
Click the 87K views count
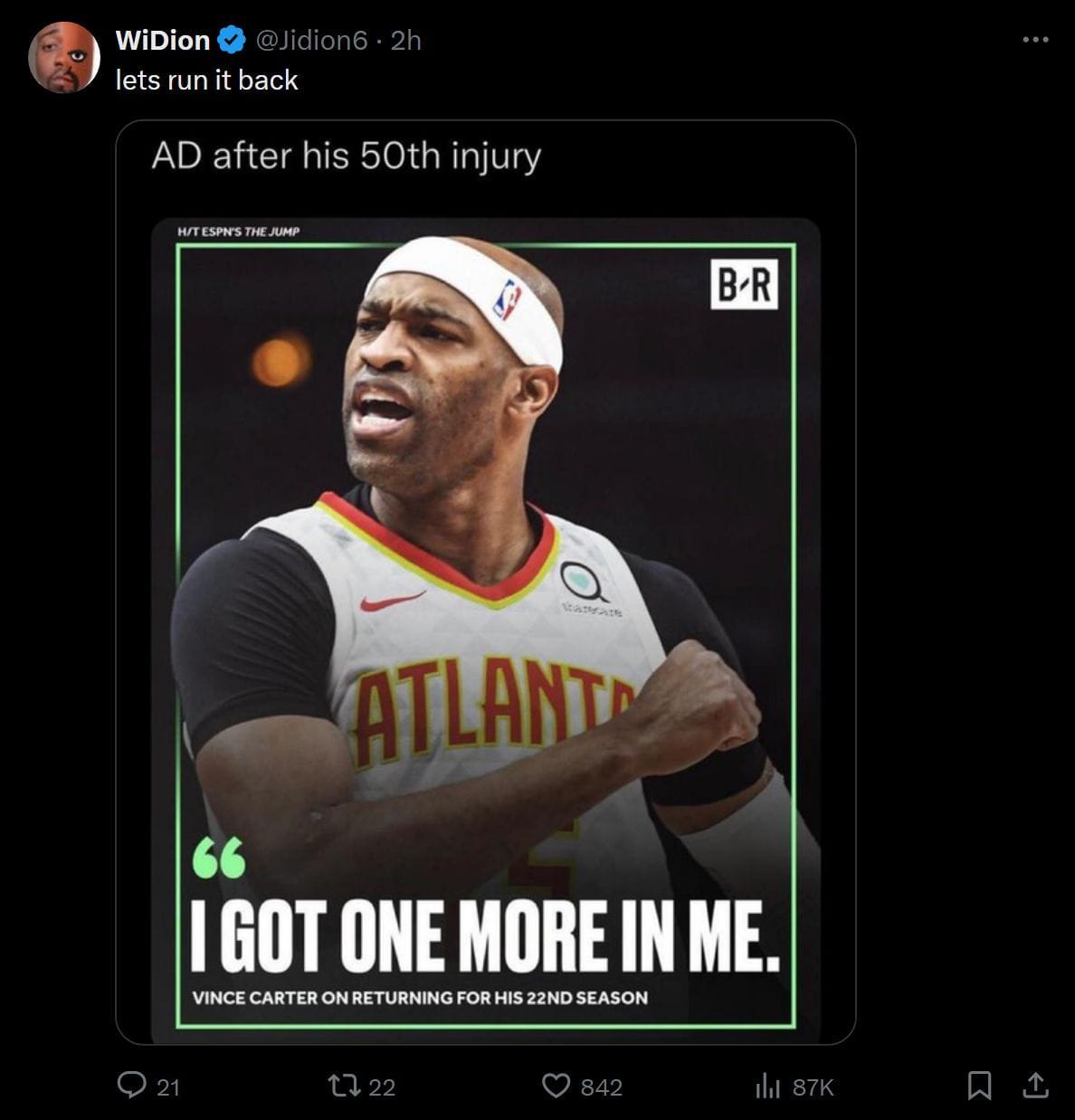click(813, 1087)
